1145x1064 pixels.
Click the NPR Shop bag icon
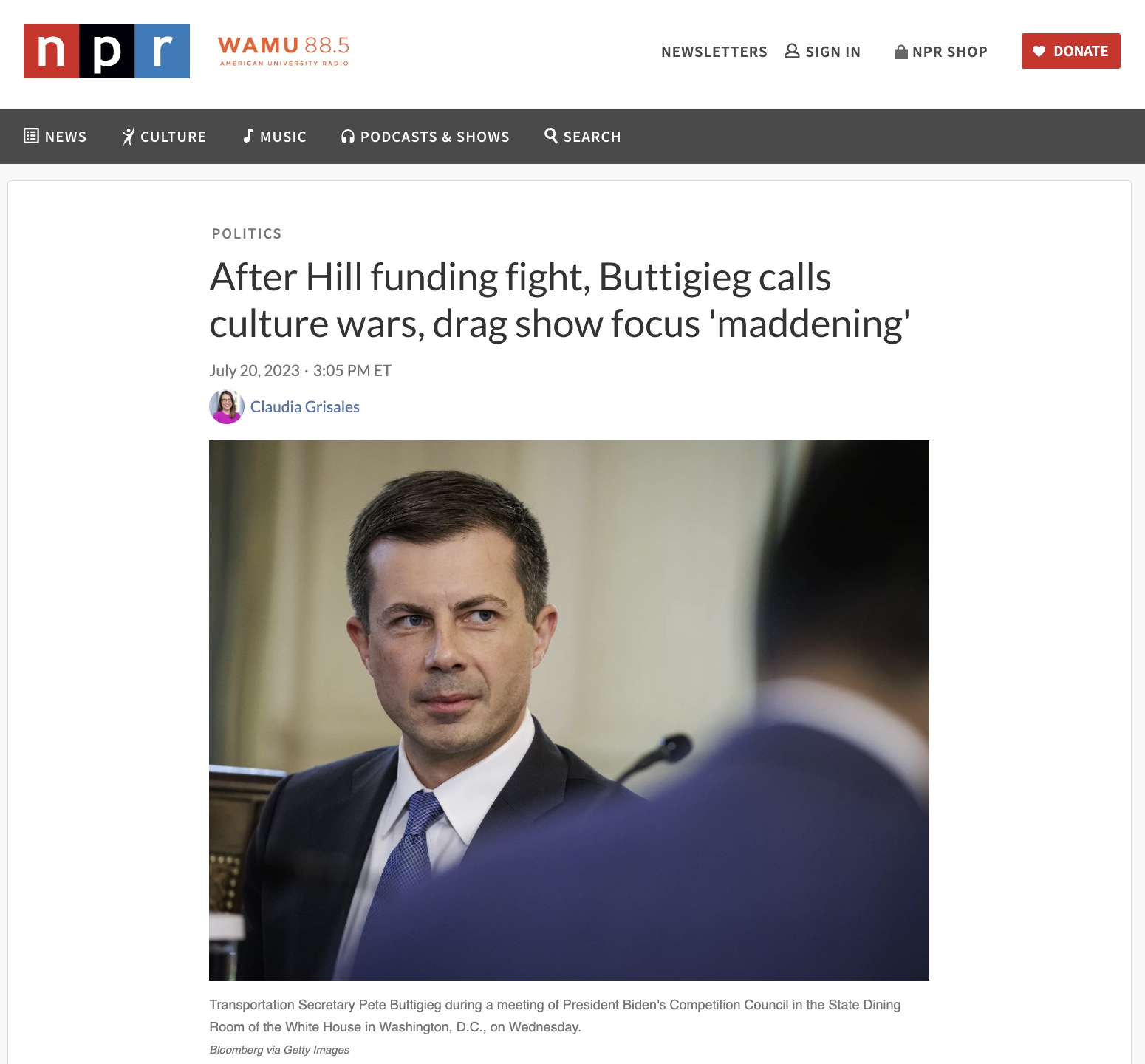pos(900,52)
